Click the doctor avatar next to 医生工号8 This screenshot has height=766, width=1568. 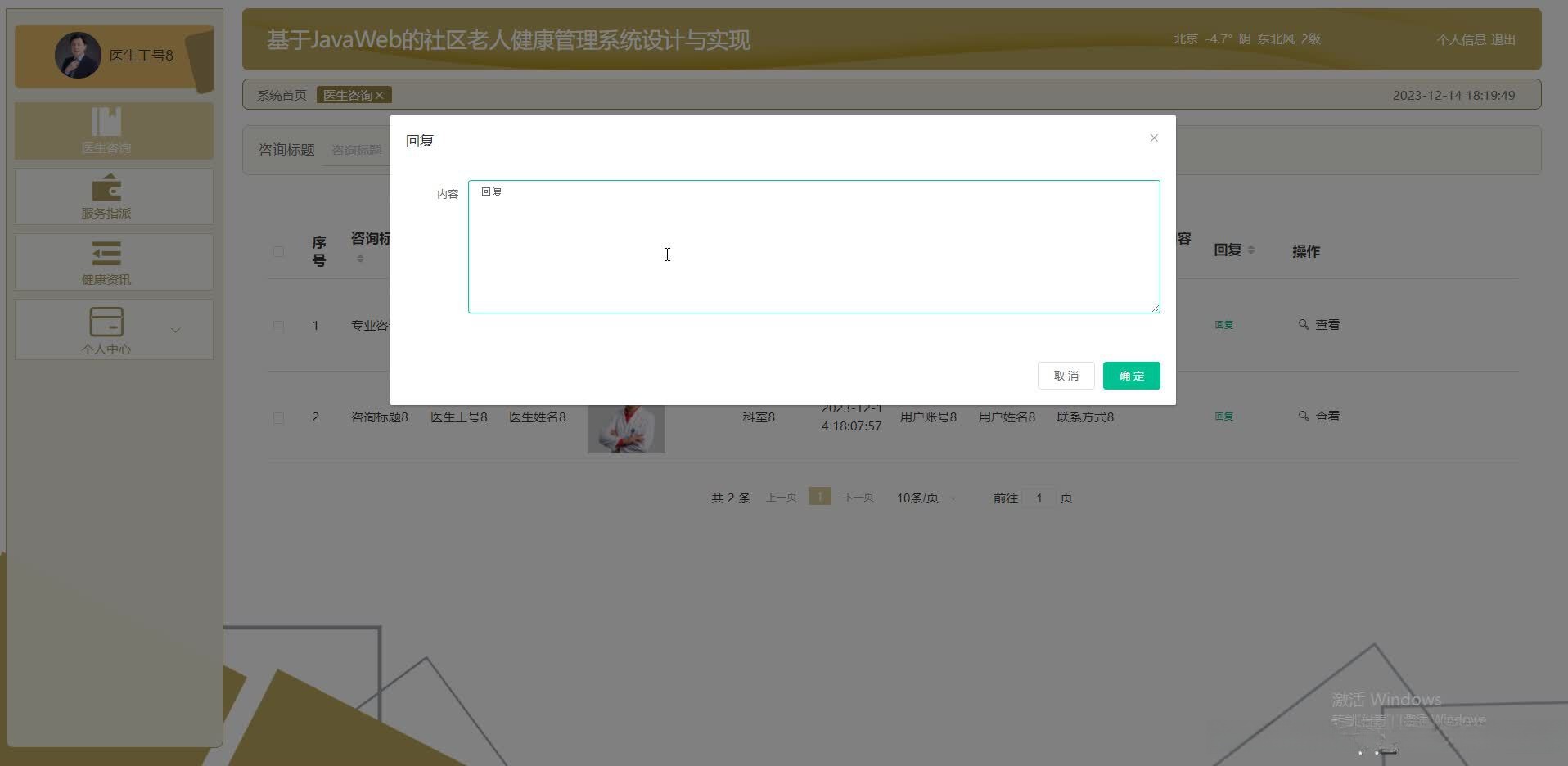tap(78, 55)
